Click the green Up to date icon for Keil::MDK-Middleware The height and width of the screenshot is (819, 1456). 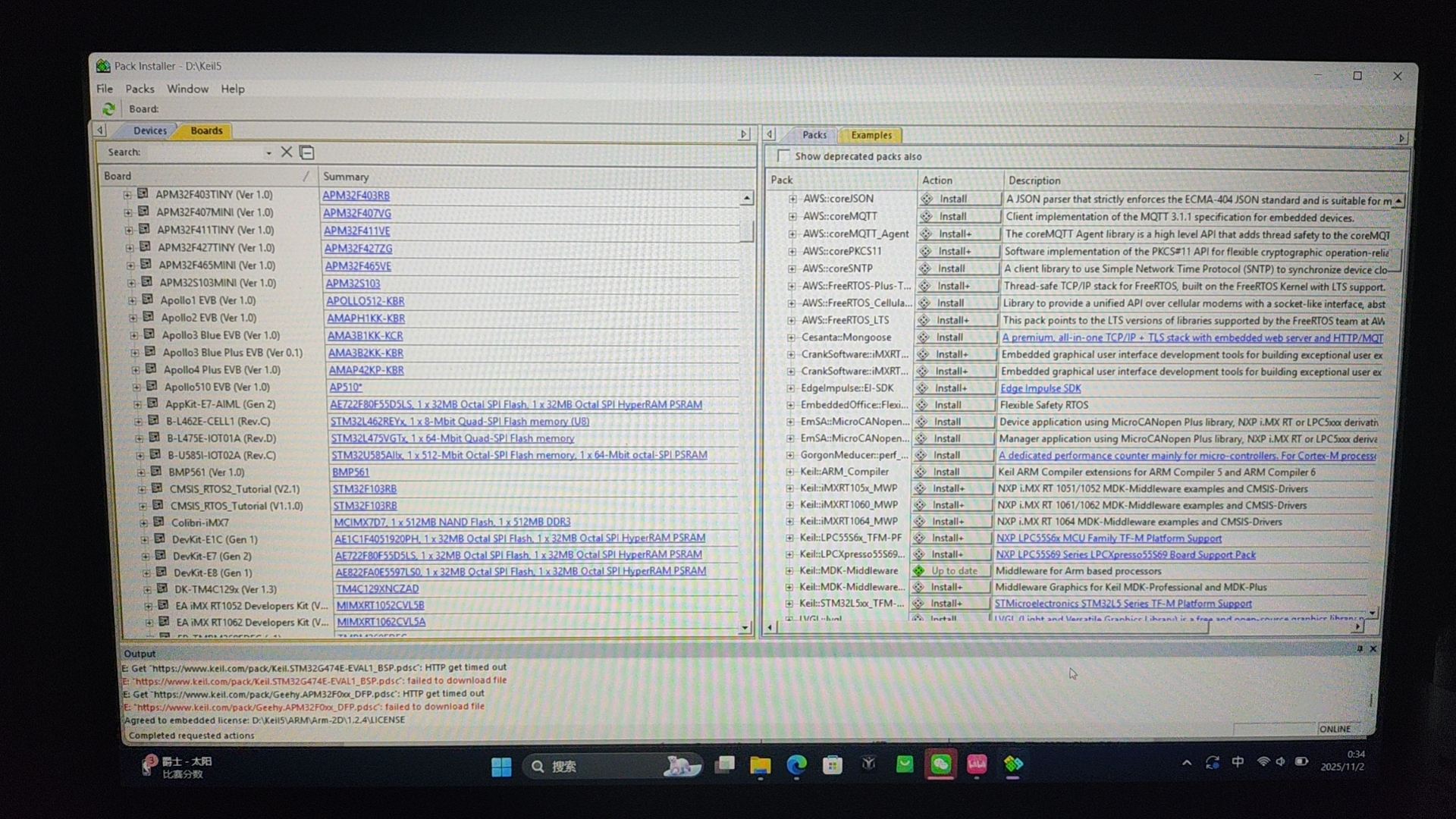[918, 571]
